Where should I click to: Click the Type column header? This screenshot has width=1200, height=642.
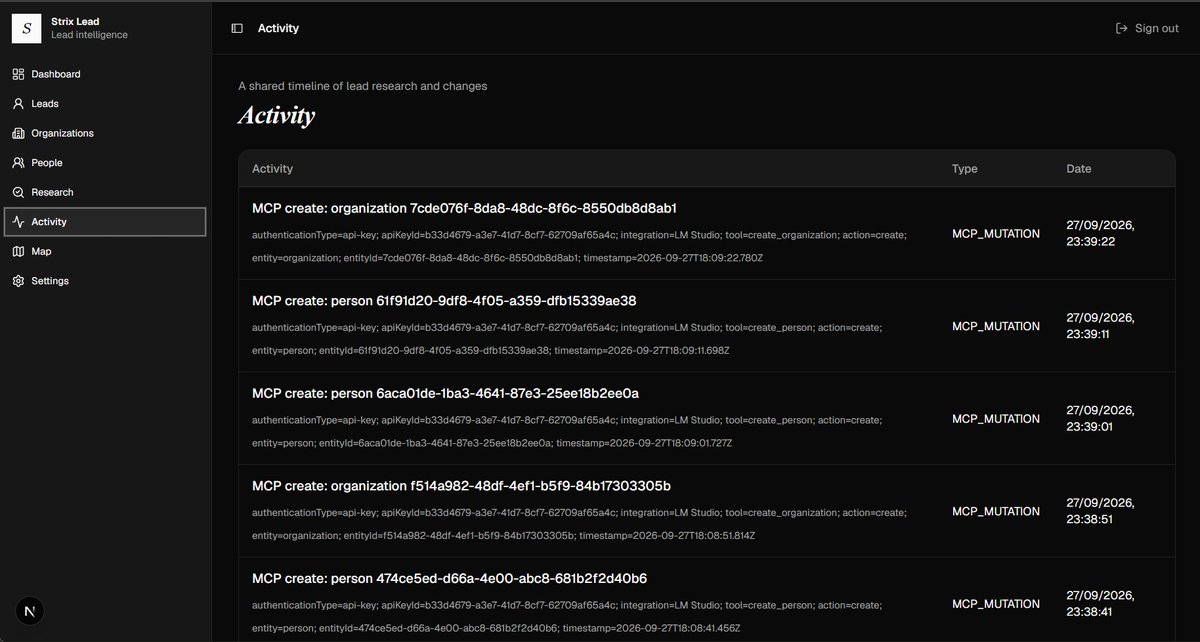(964, 169)
